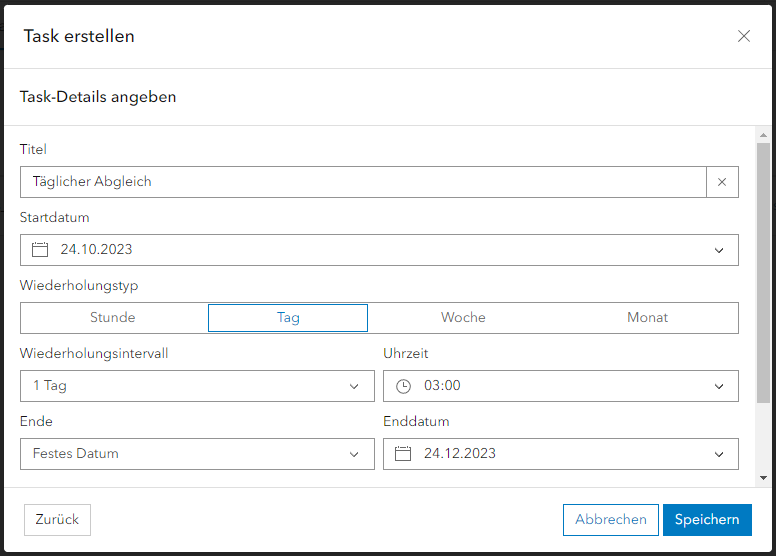This screenshot has width=776, height=556.
Task: Click the '1 Tag' interval value
Action: point(49,386)
